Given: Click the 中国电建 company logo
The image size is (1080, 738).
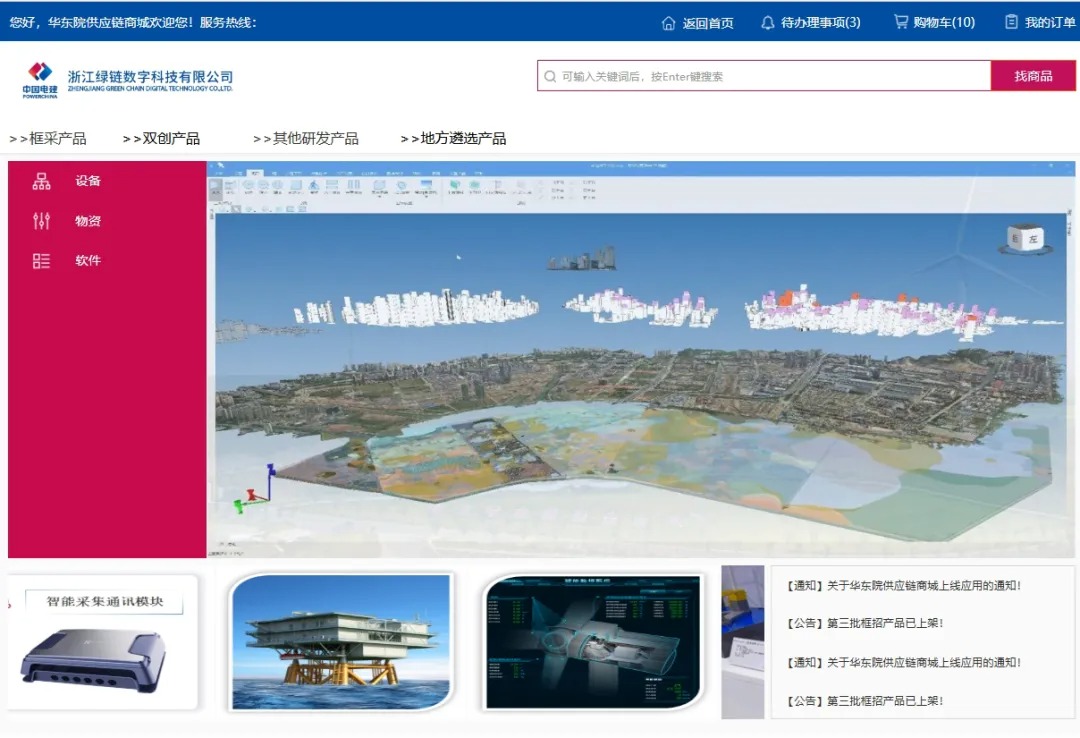Looking at the screenshot, I should pos(40,78).
